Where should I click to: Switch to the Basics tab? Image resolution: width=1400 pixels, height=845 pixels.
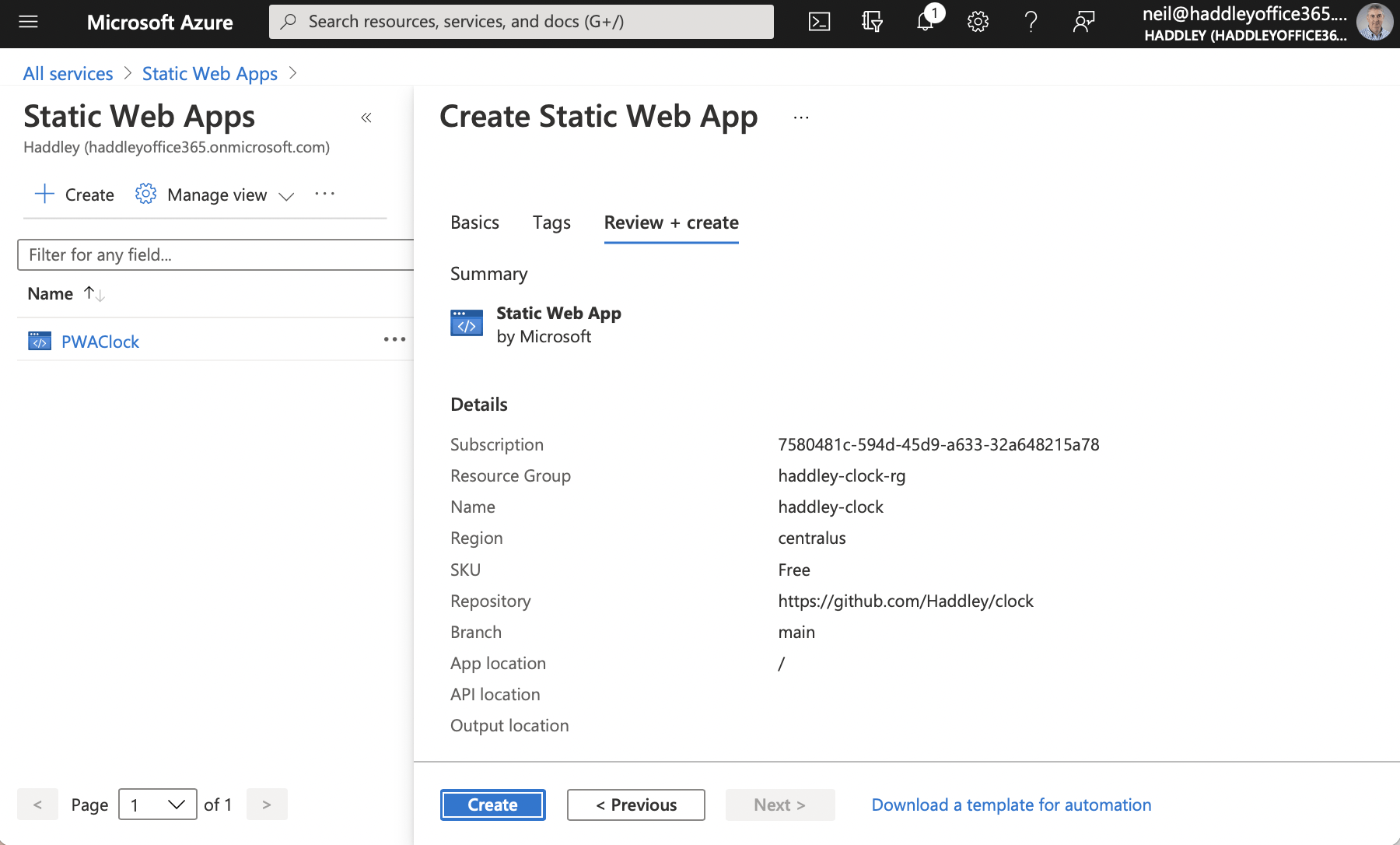[474, 223]
